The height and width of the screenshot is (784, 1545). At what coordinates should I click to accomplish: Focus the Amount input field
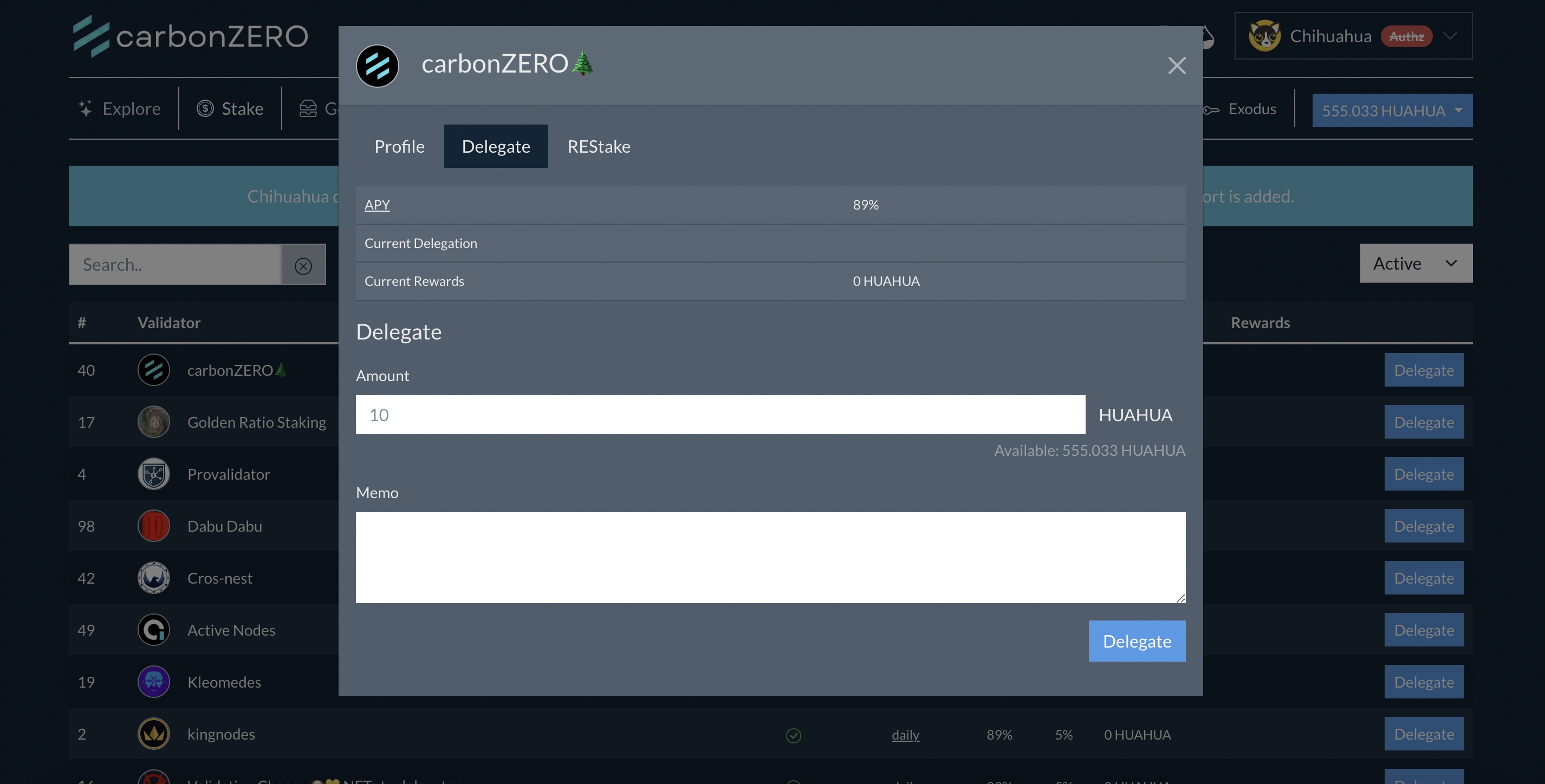(720, 414)
